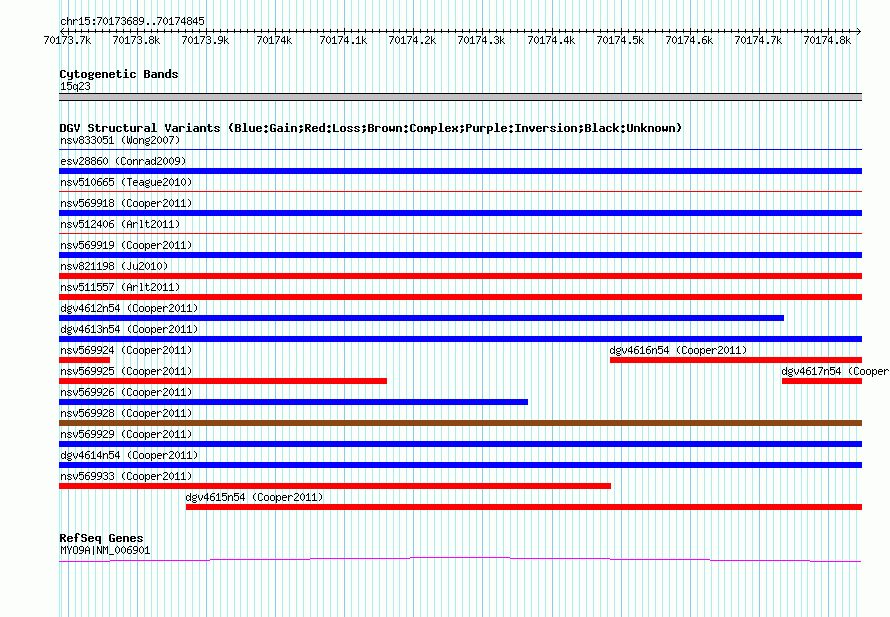Click the RefSeq Genes track heading
The width and height of the screenshot is (890, 617).
click(101, 538)
